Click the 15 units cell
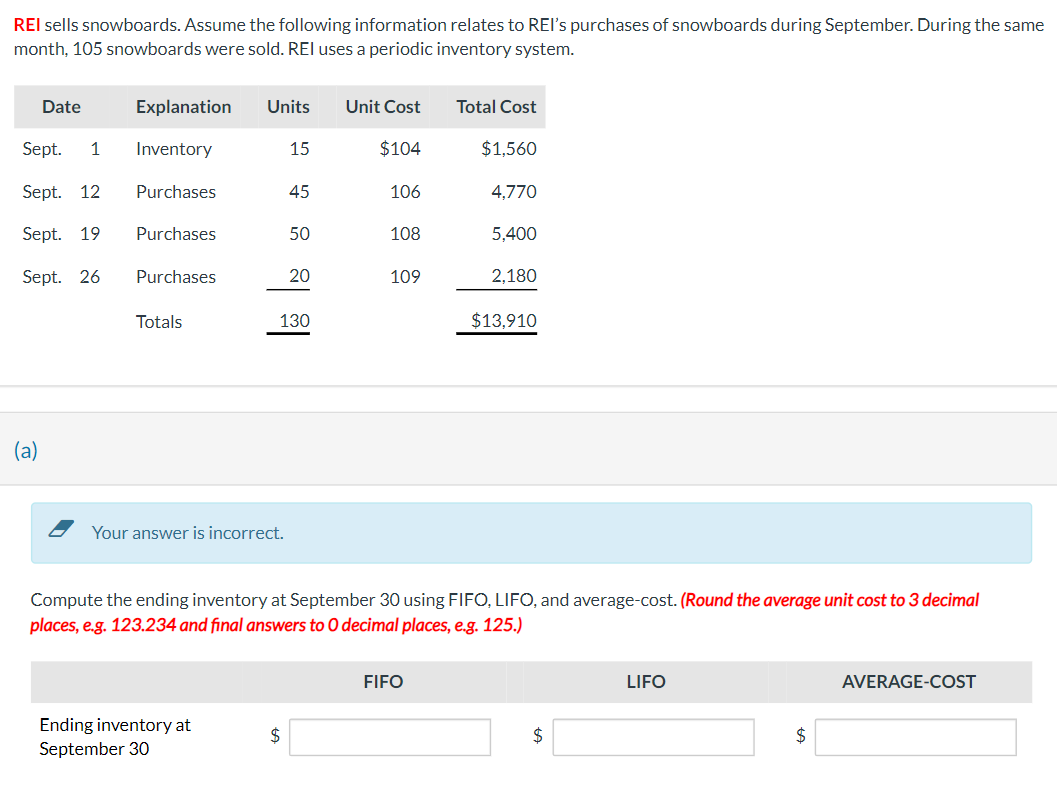1057x789 pixels. click(299, 148)
